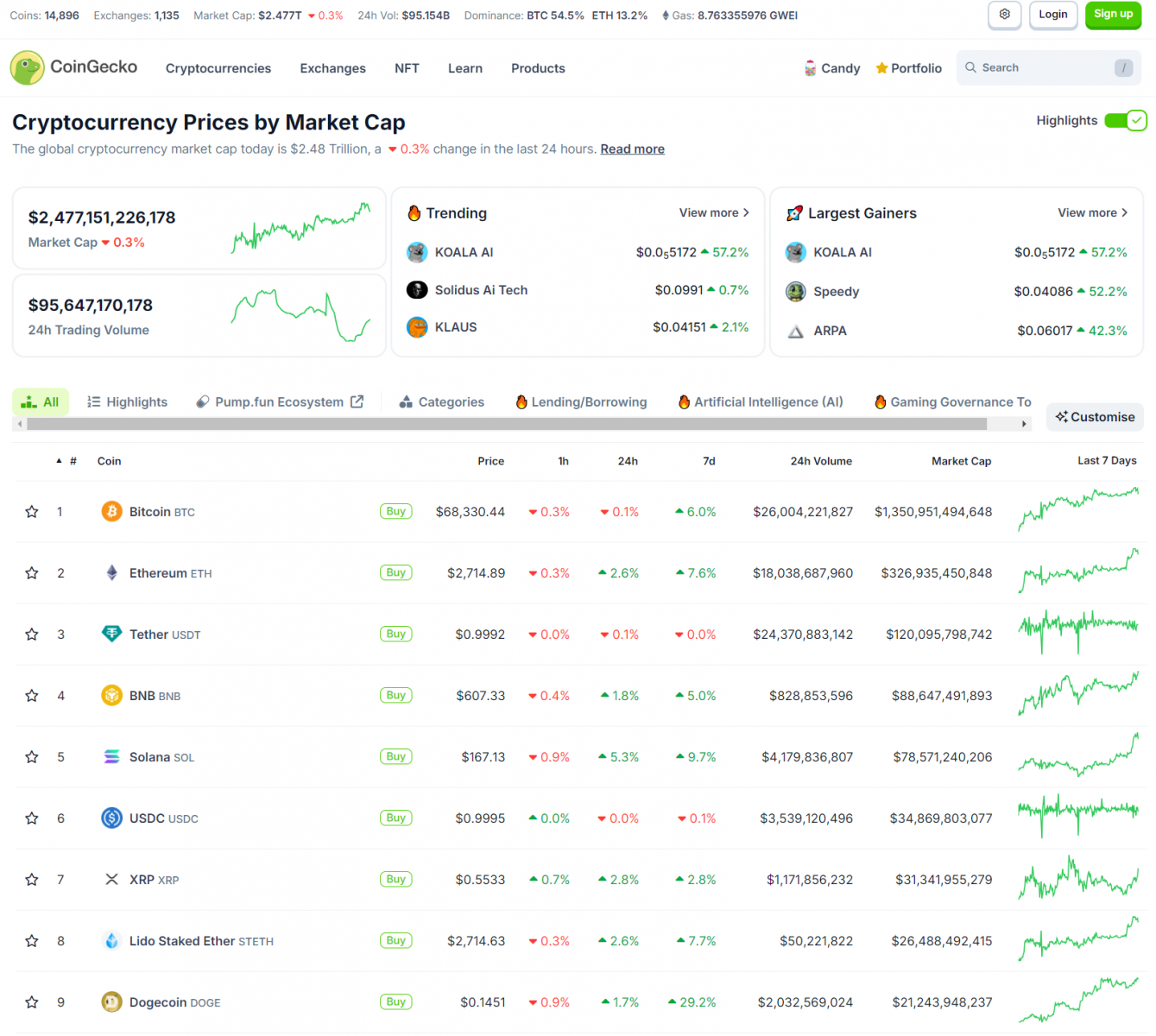Favorite Dogecoin with the star

32,1002
